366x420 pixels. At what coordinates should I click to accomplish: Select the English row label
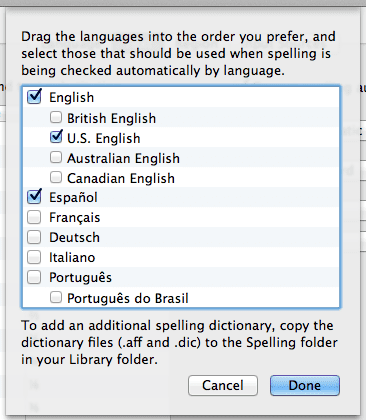pos(72,97)
